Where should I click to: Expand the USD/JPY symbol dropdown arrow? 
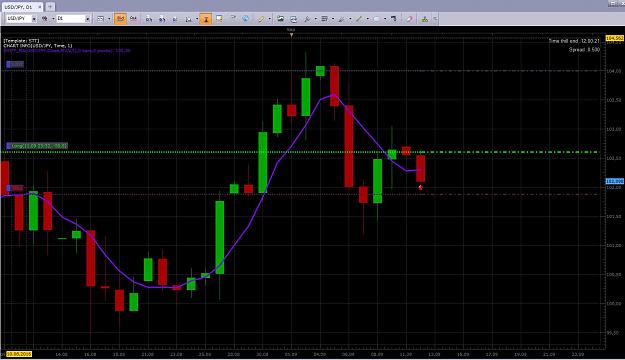pos(34,19)
